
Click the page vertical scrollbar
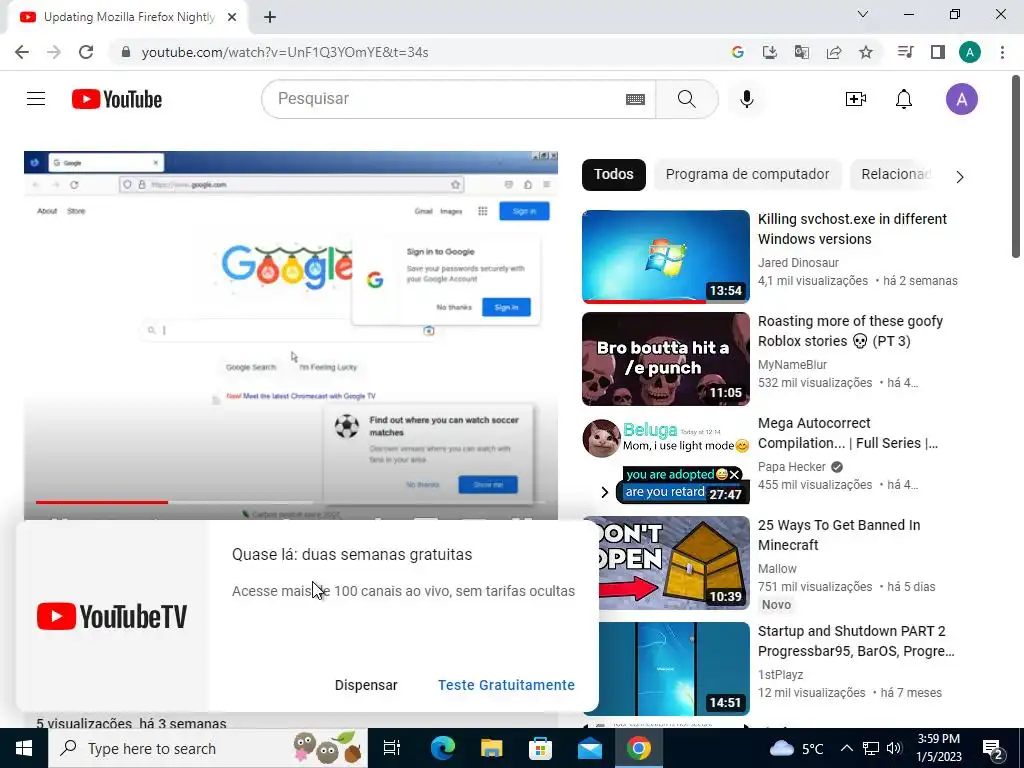click(x=1016, y=167)
